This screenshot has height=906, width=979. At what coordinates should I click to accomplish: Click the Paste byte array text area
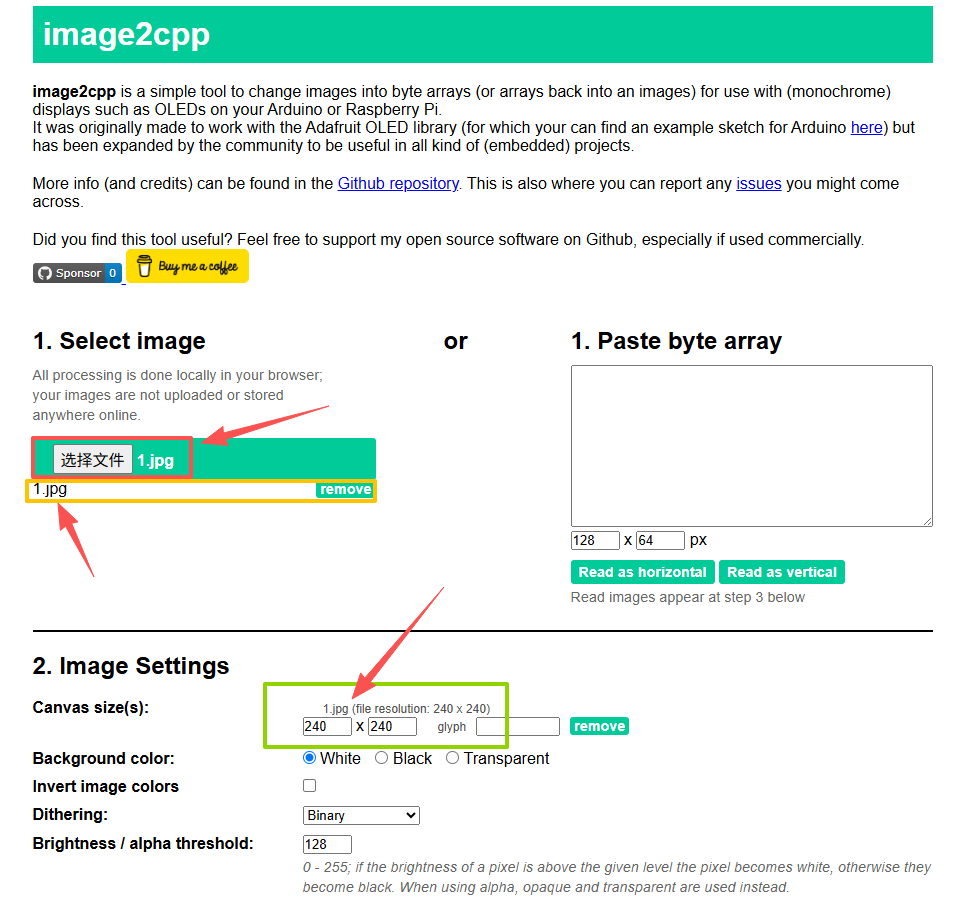(751, 445)
